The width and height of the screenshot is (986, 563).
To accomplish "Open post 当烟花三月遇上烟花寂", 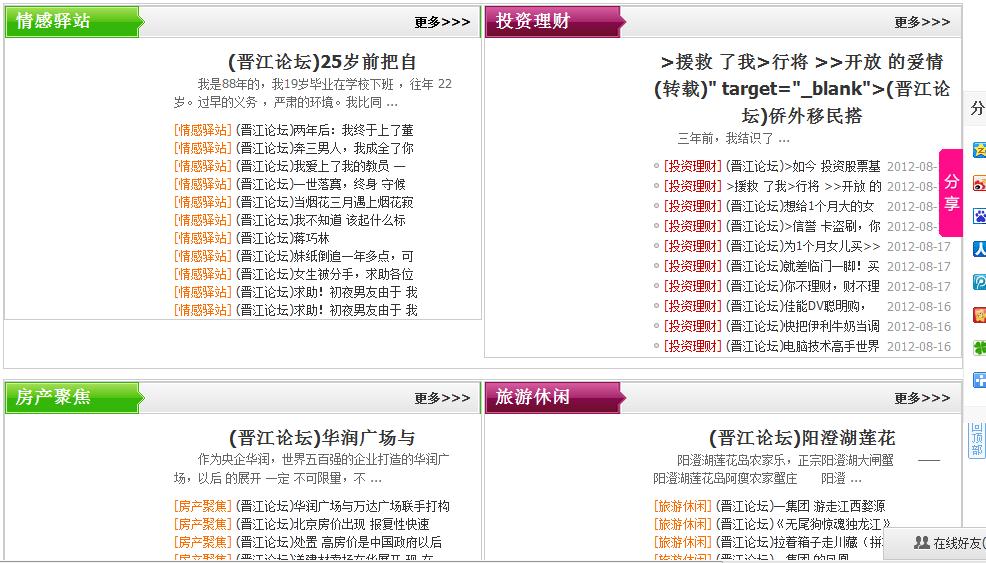I will (324, 203).
